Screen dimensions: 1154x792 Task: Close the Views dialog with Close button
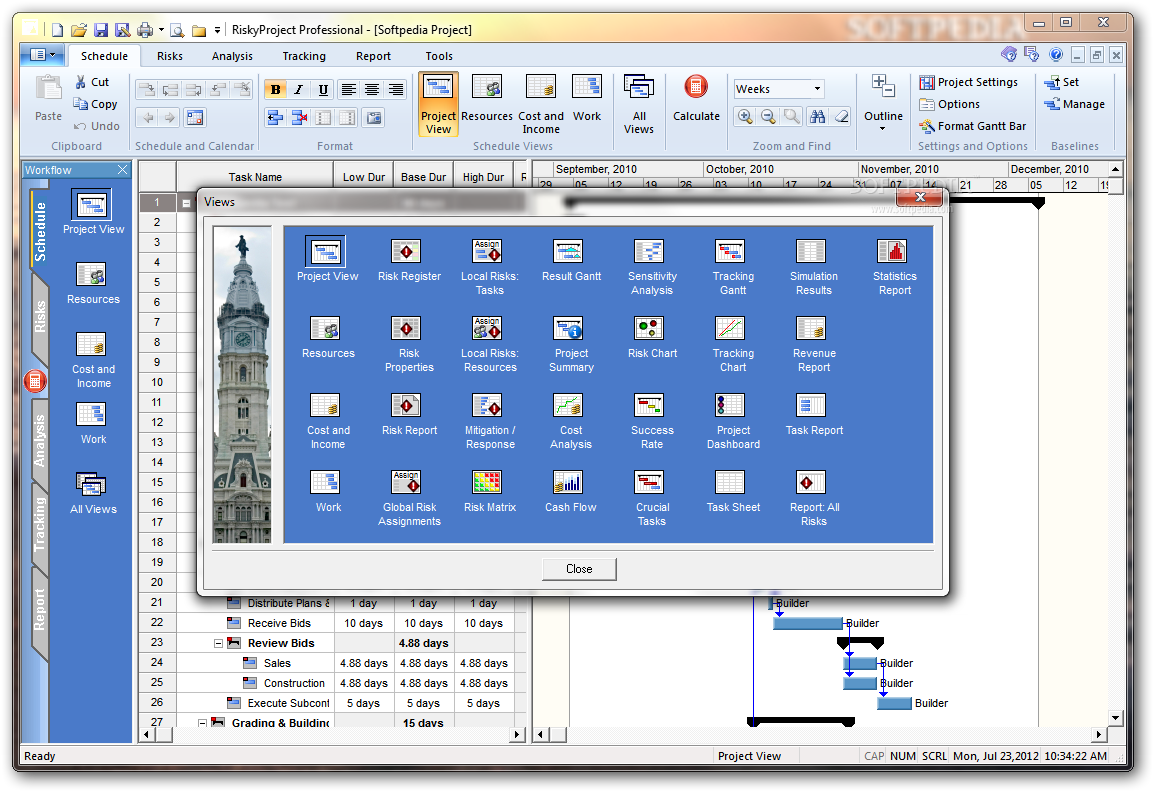pos(579,569)
